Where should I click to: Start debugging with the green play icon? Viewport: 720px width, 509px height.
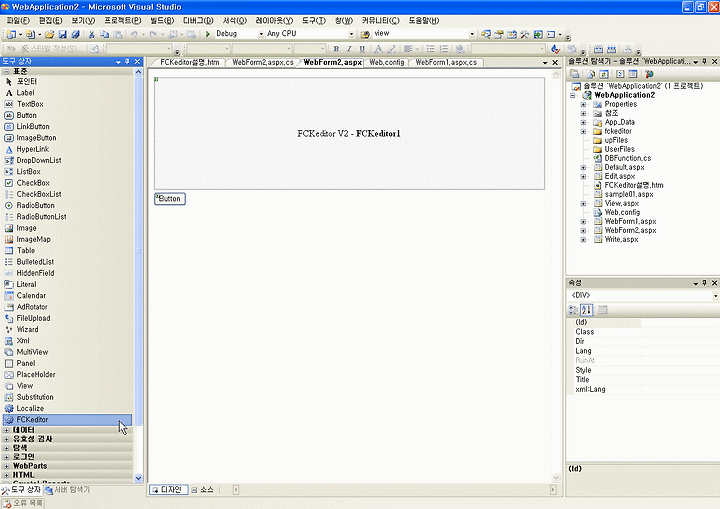click(208, 34)
